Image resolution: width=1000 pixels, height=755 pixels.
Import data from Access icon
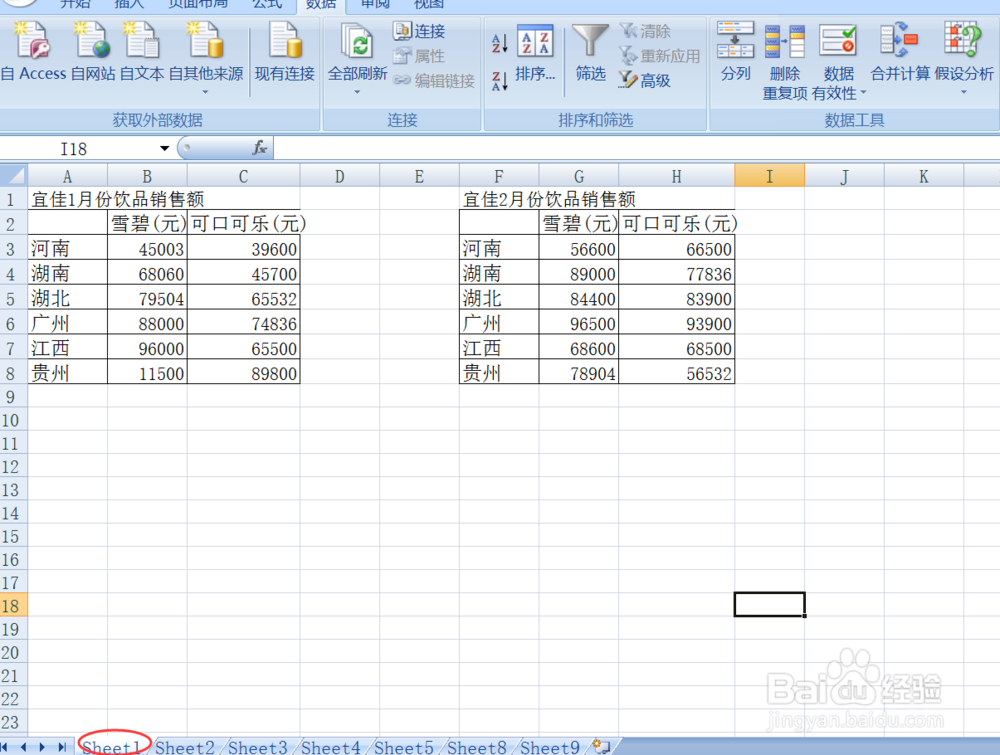click(x=32, y=41)
